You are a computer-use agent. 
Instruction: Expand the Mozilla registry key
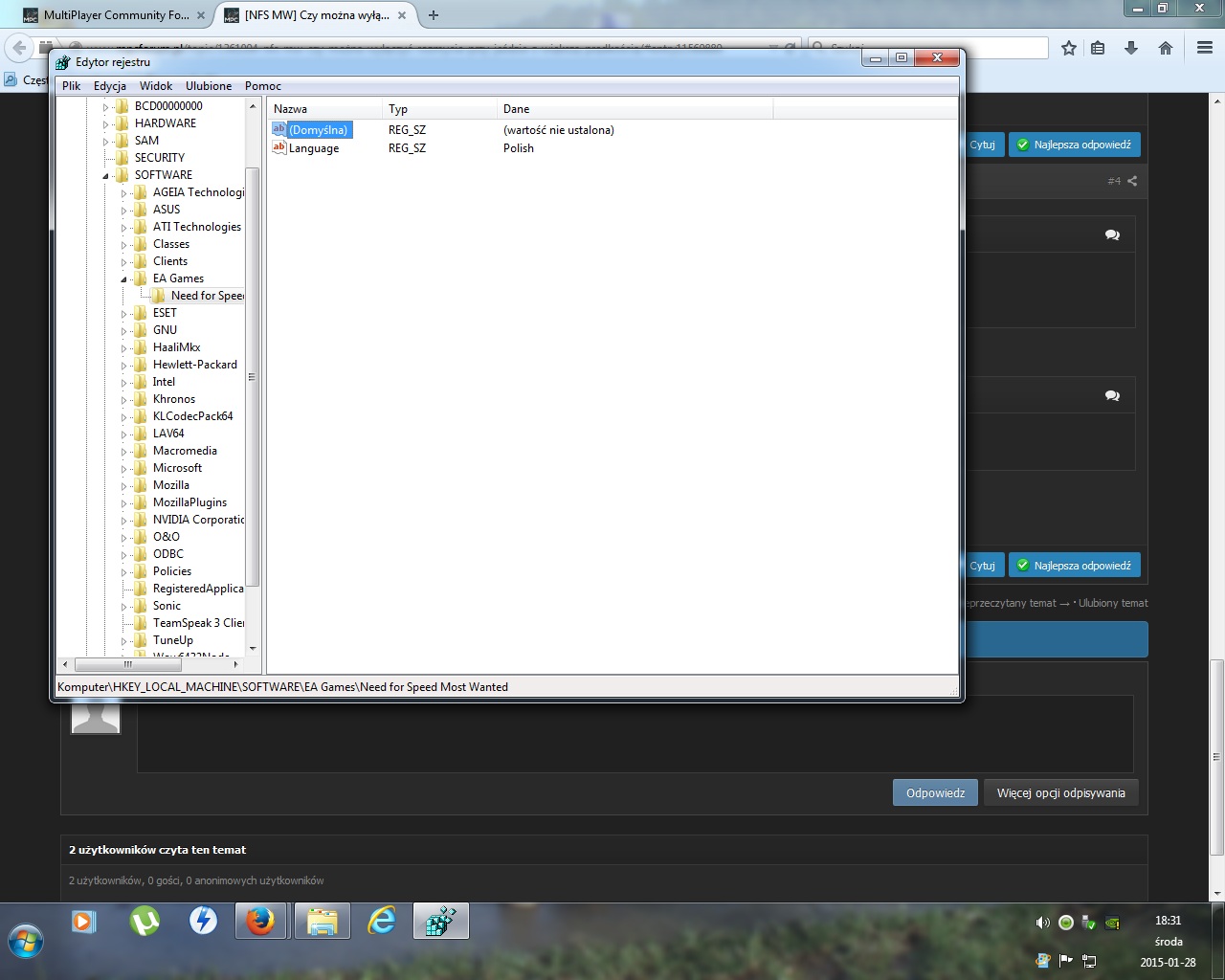[123, 486]
